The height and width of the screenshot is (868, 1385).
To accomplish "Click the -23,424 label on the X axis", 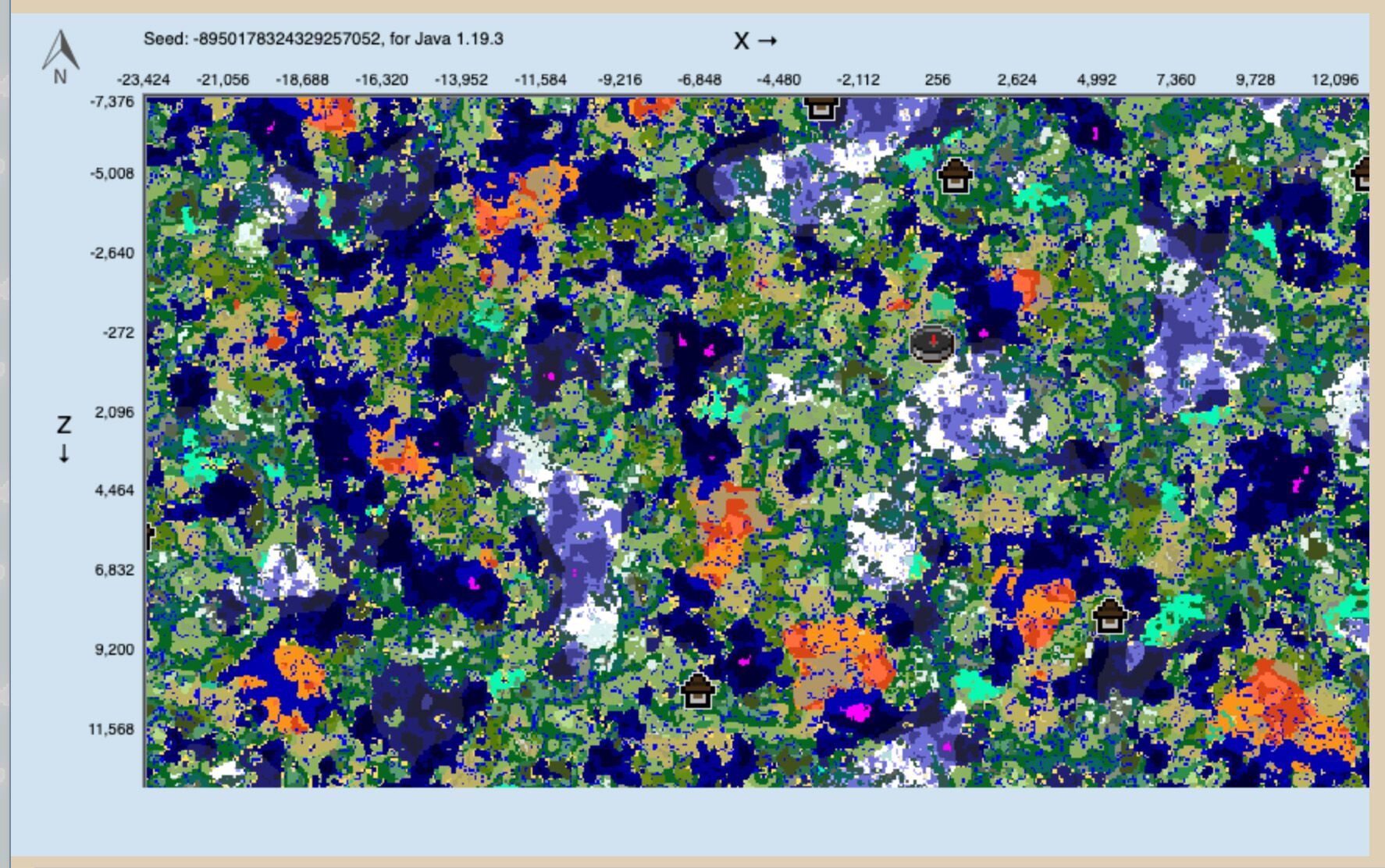I will click(x=143, y=80).
